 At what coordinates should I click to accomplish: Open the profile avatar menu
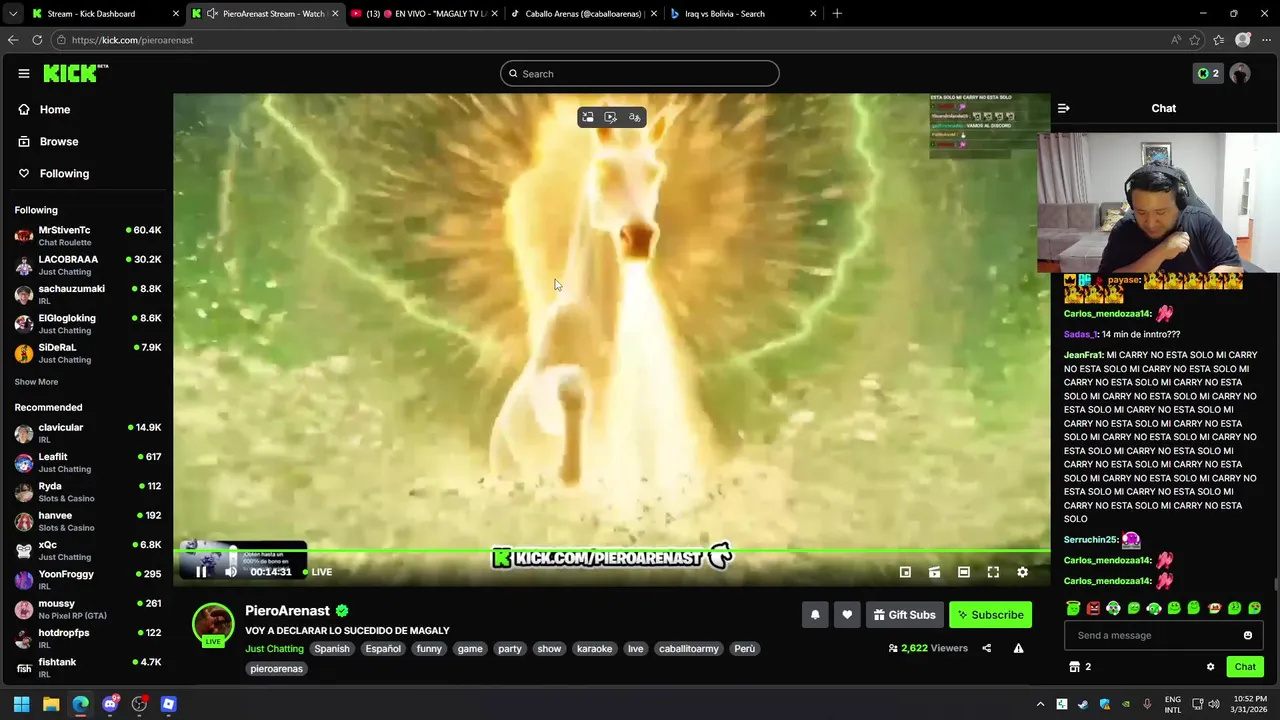1240,73
